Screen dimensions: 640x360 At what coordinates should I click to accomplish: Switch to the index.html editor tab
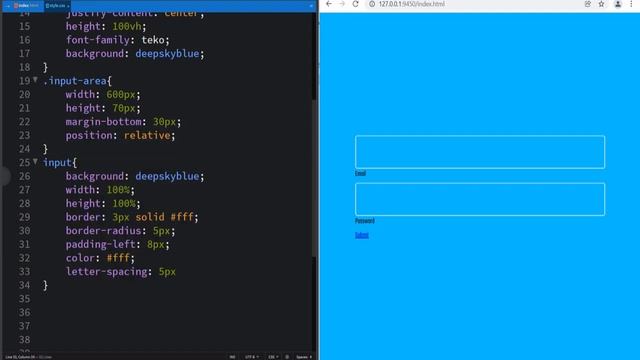coord(26,6)
